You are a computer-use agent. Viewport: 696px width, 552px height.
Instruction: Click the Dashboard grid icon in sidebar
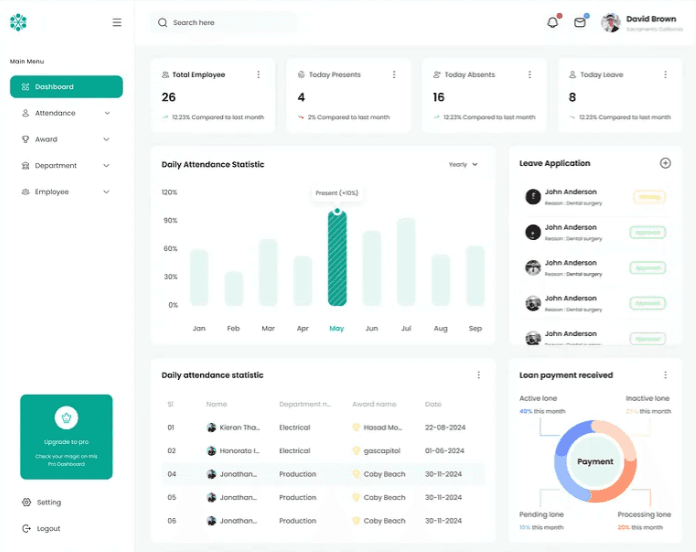point(25,87)
